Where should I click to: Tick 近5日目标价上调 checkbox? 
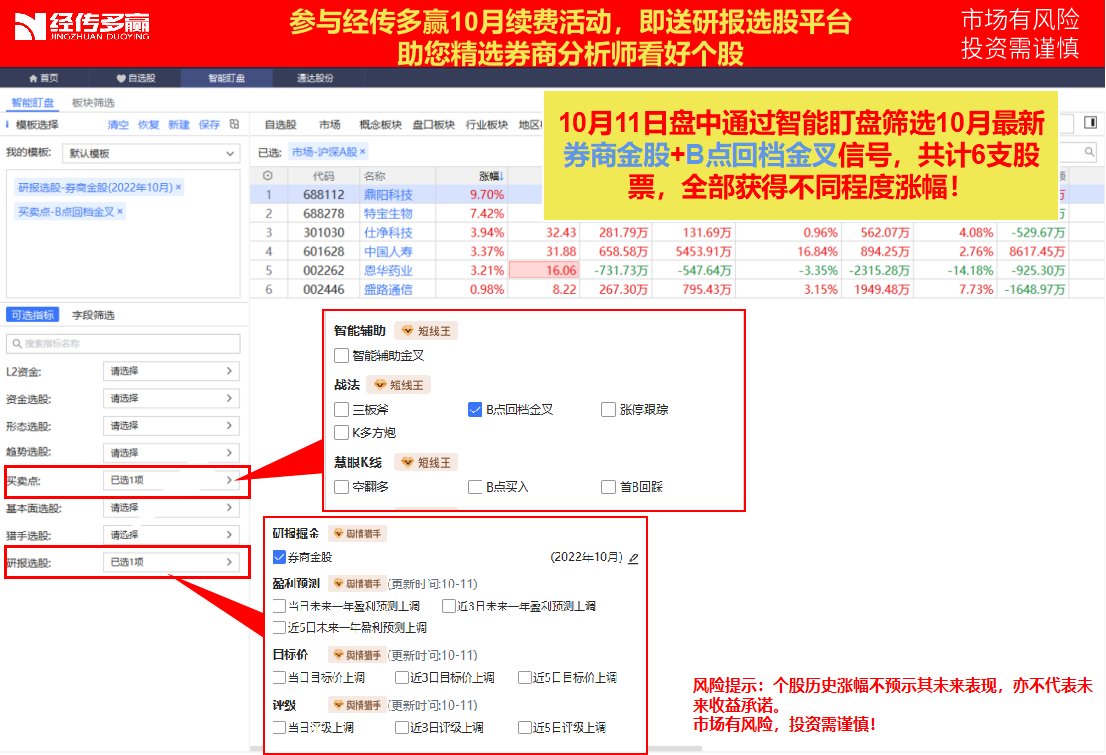(525, 677)
